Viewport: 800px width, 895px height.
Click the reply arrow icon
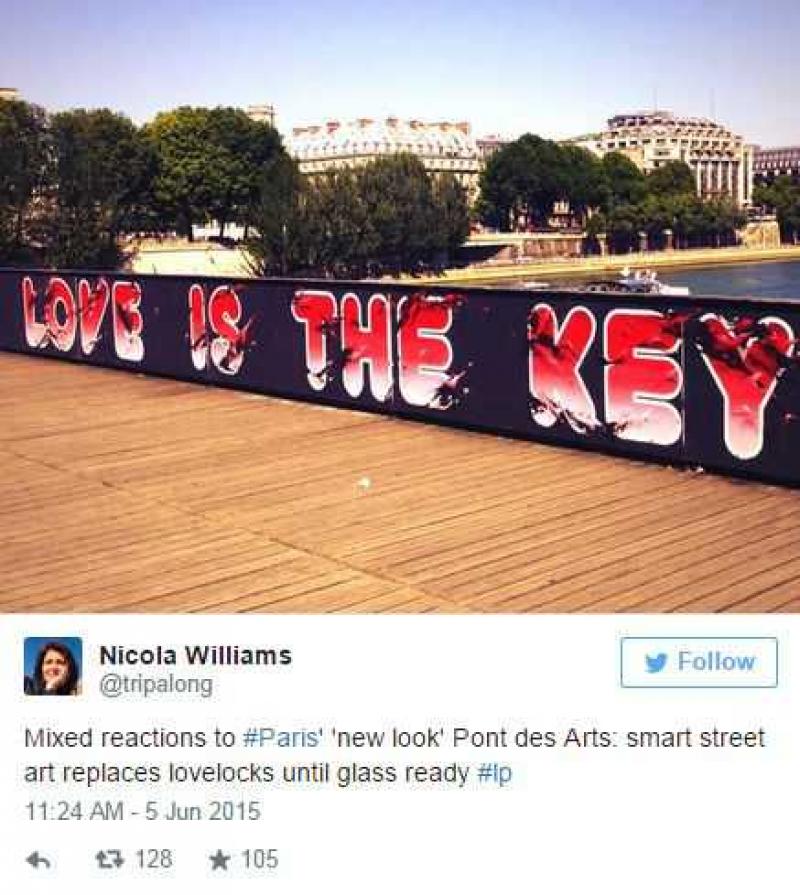click(39, 860)
